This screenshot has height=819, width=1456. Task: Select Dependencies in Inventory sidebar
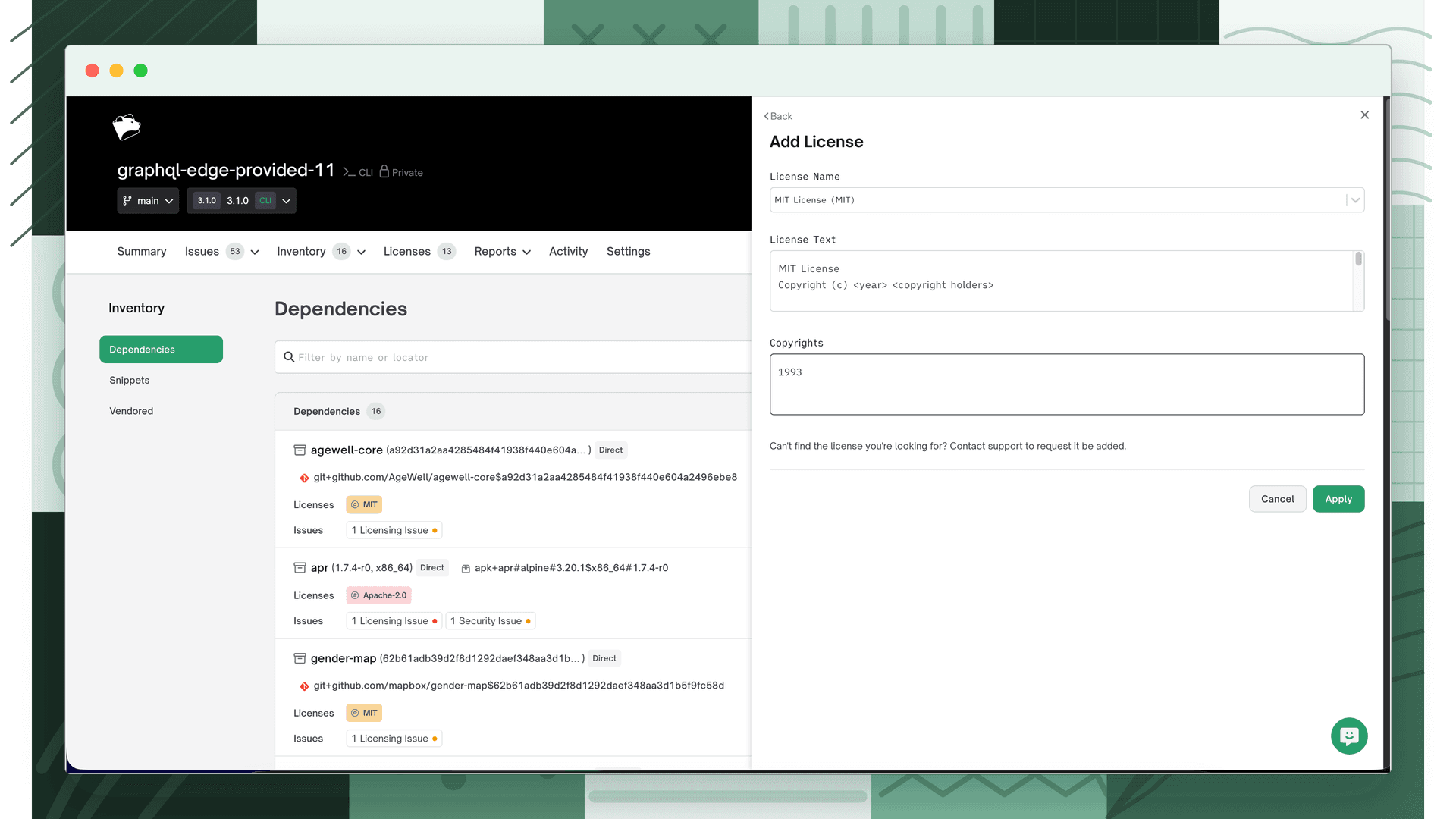tap(161, 350)
